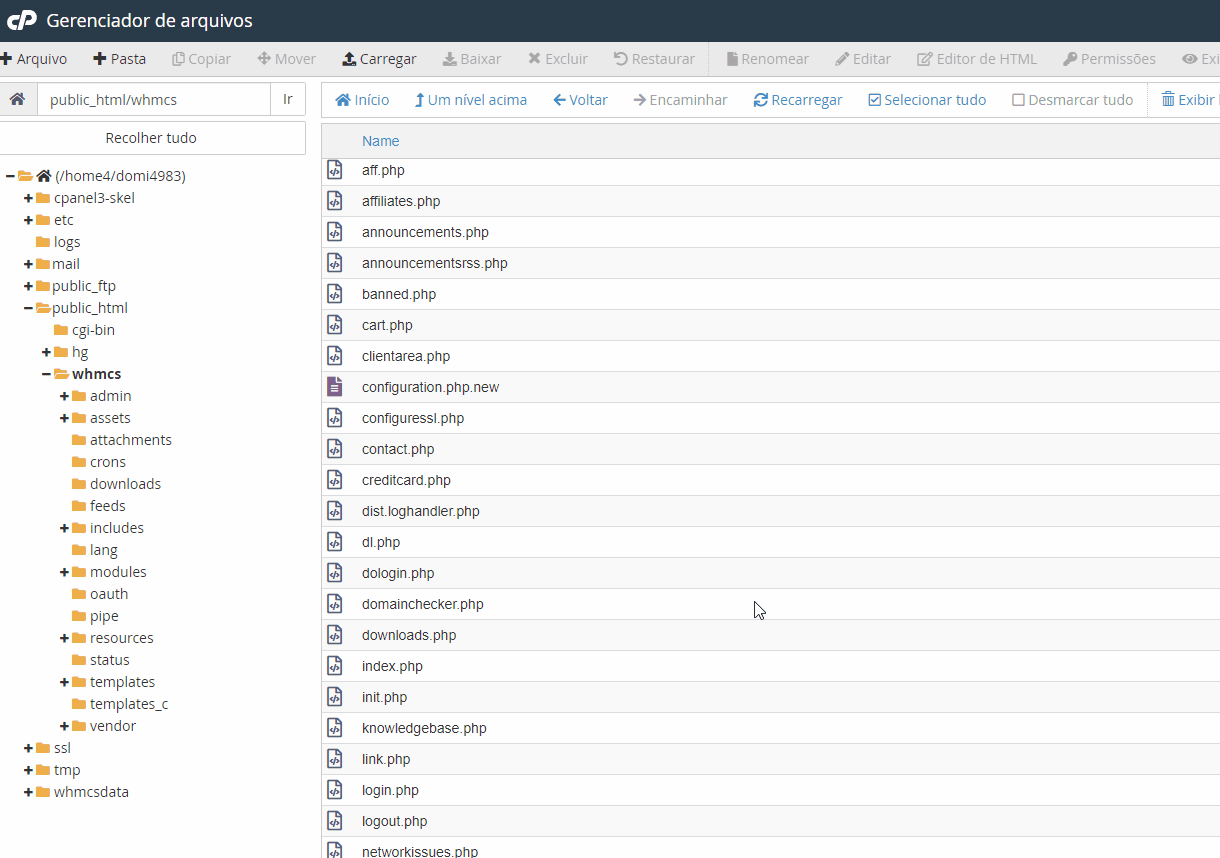The image size is (1220, 858).
Task: Sort files by the Name column header
Action: tap(381, 141)
